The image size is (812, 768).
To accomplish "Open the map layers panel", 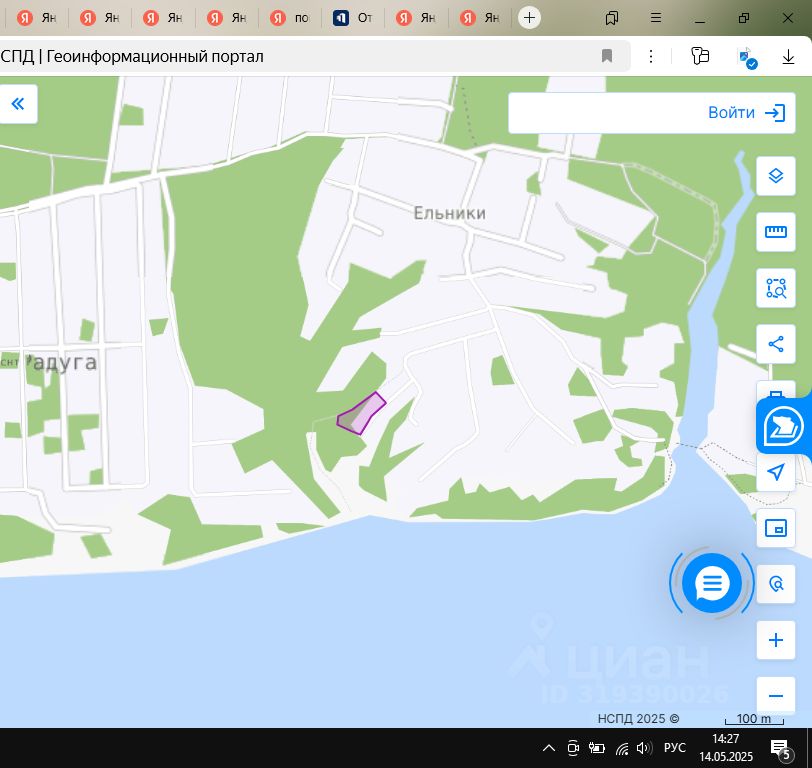I will 775,176.
